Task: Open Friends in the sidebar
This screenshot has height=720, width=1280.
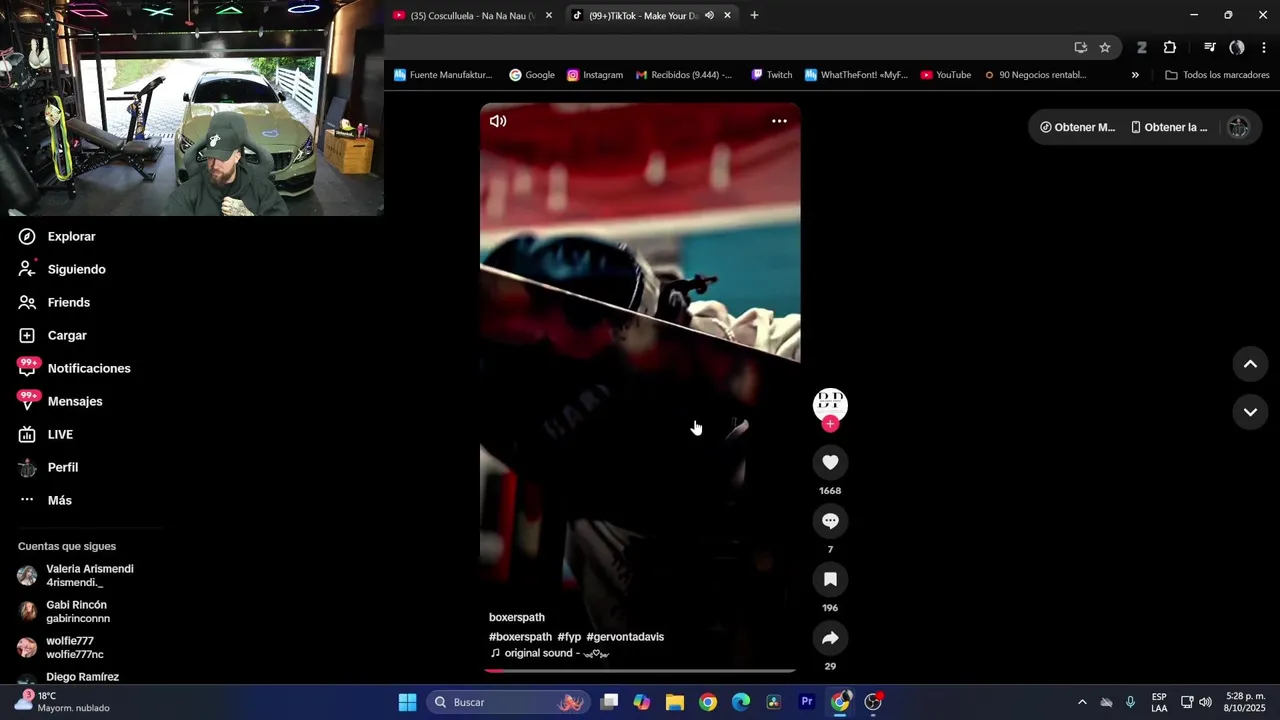Action: coord(55,303)
